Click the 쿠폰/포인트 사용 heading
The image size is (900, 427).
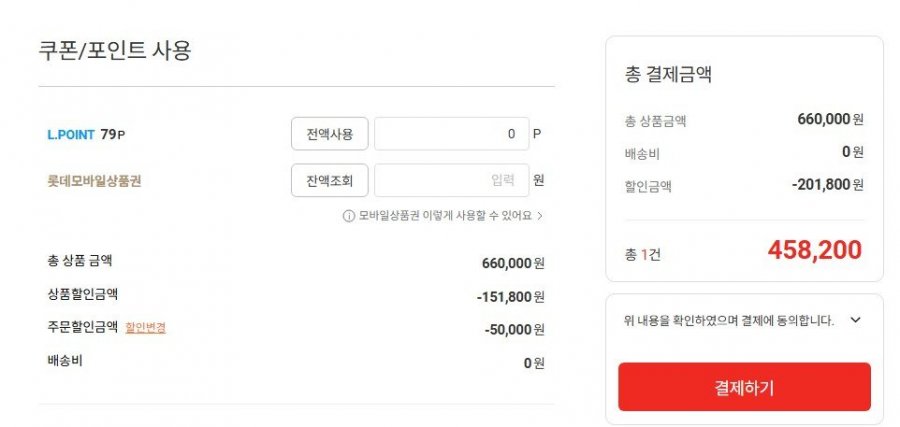[115, 51]
